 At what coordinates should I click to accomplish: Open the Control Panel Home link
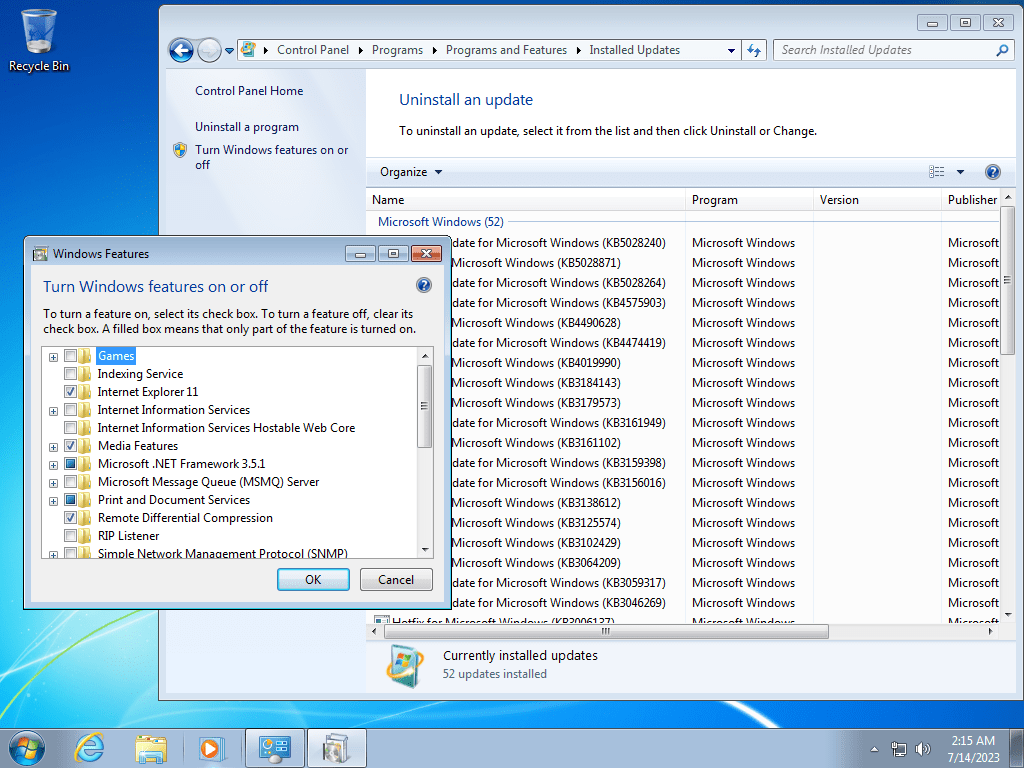[x=249, y=91]
